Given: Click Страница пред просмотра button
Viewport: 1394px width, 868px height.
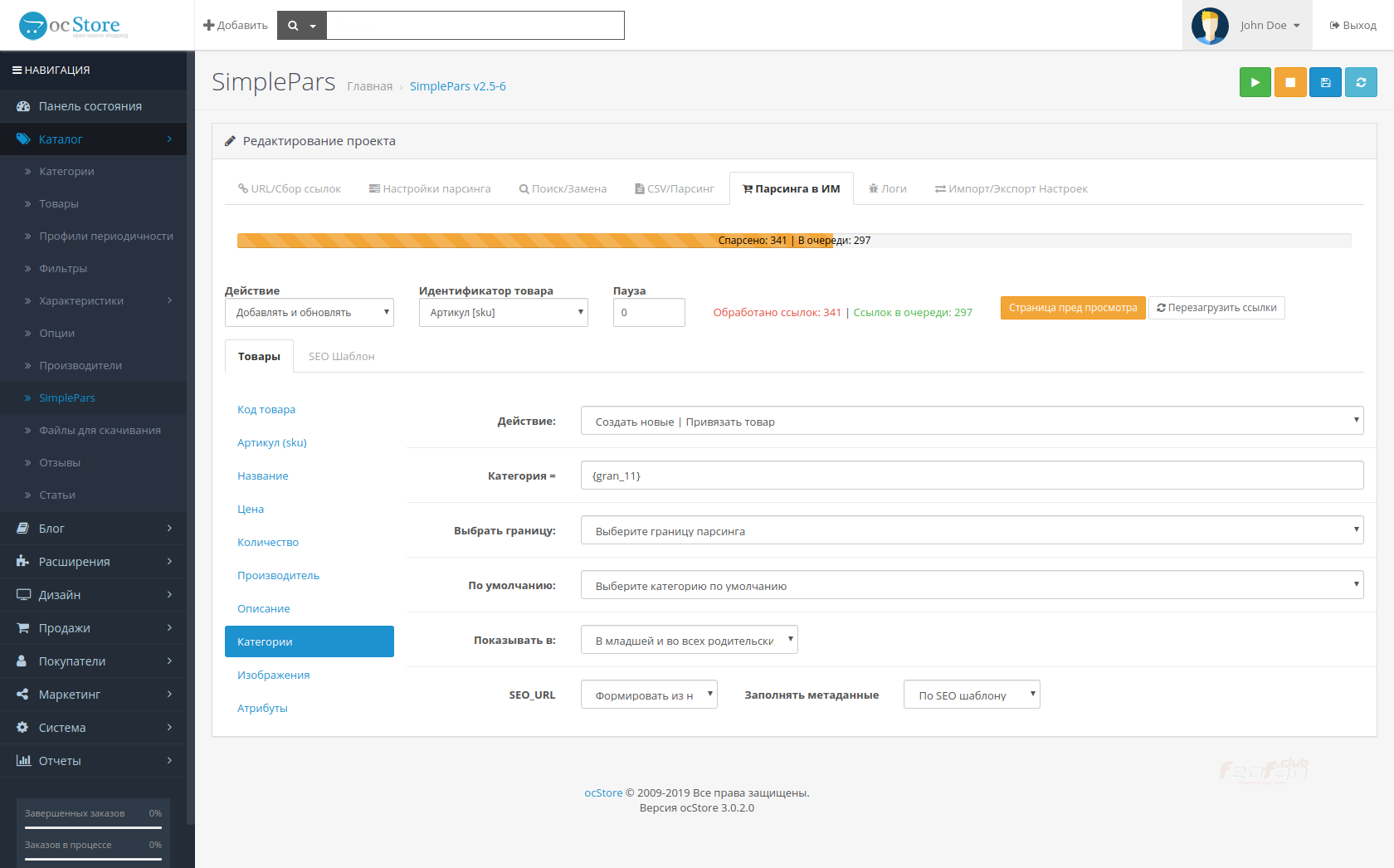Looking at the screenshot, I should click(1073, 308).
